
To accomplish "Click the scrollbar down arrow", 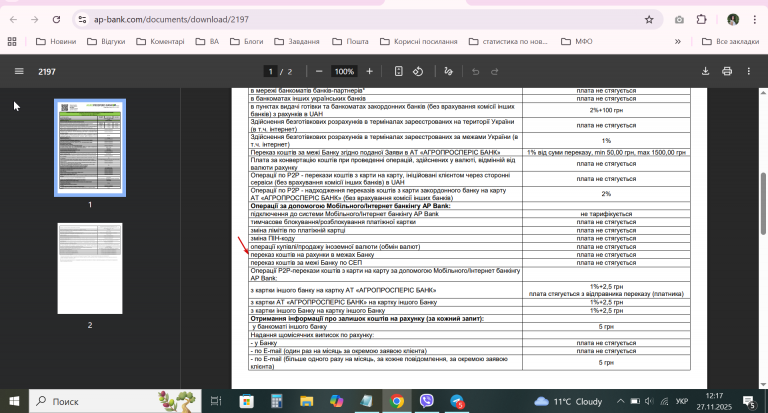I will (763, 385).
